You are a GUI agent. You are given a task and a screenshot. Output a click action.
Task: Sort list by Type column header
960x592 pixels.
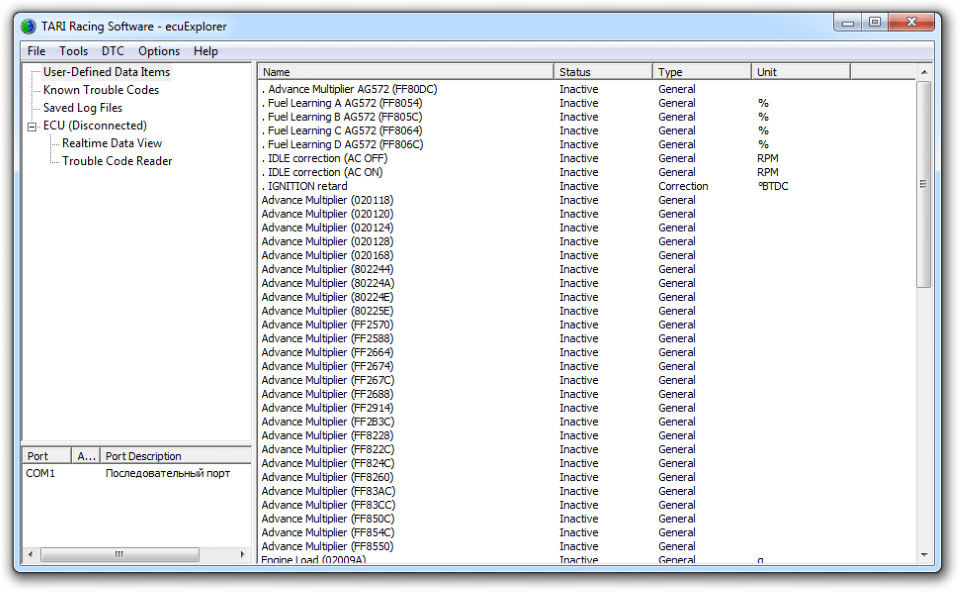click(x=702, y=72)
